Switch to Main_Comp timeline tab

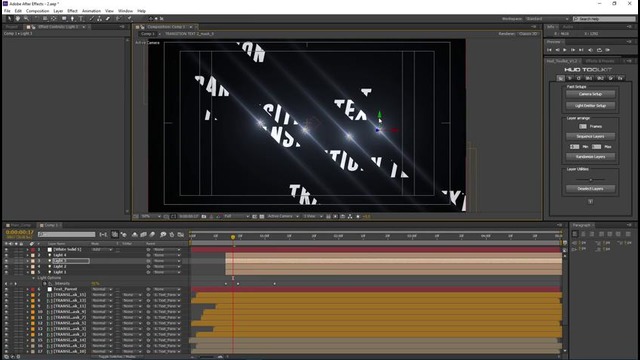[20, 225]
